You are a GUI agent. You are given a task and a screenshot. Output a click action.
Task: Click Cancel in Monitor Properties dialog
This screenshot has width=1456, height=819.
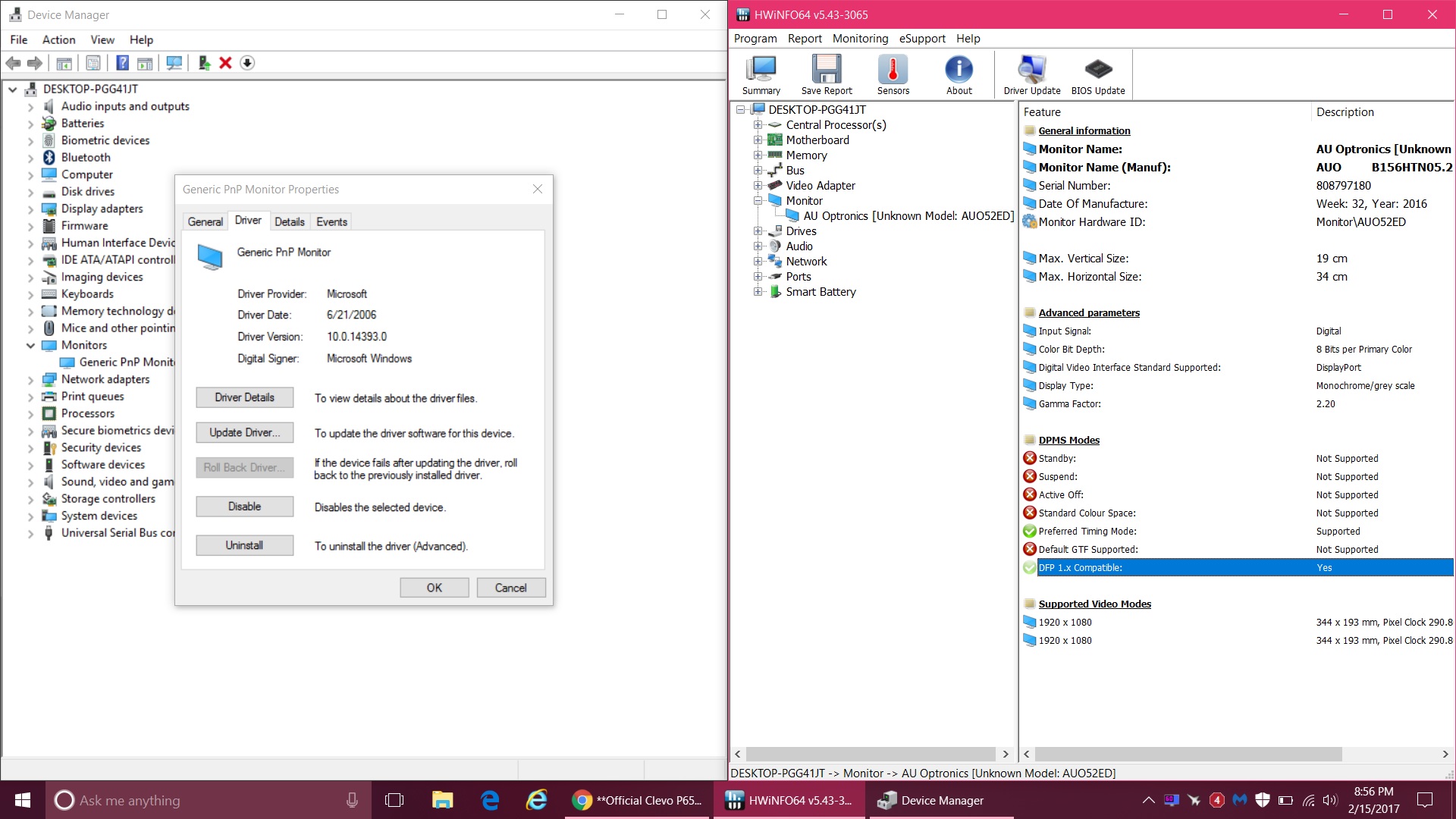coord(510,588)
